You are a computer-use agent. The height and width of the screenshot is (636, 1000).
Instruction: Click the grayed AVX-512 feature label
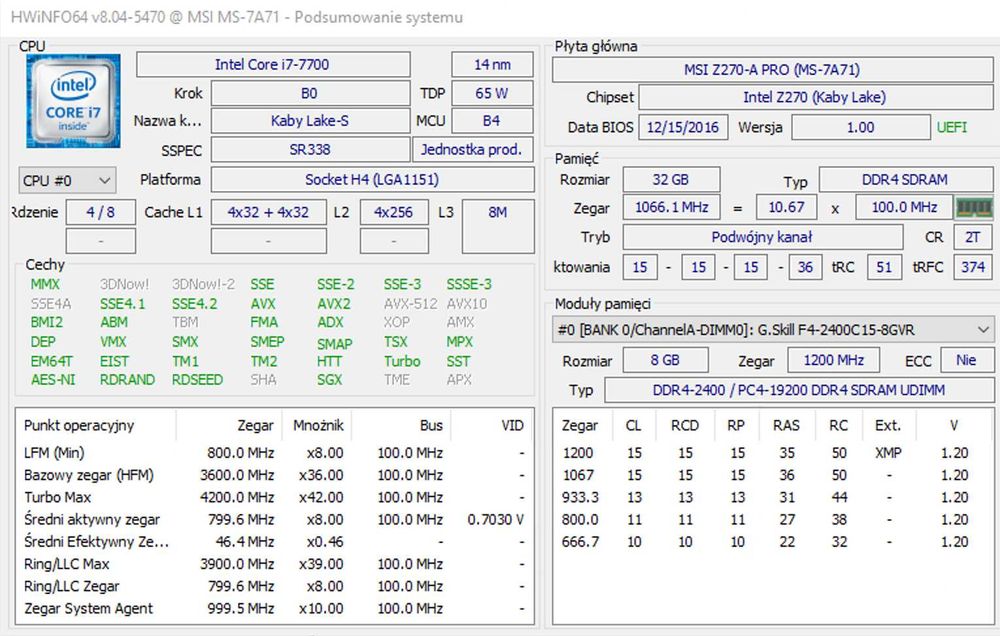tap(411, 304)
